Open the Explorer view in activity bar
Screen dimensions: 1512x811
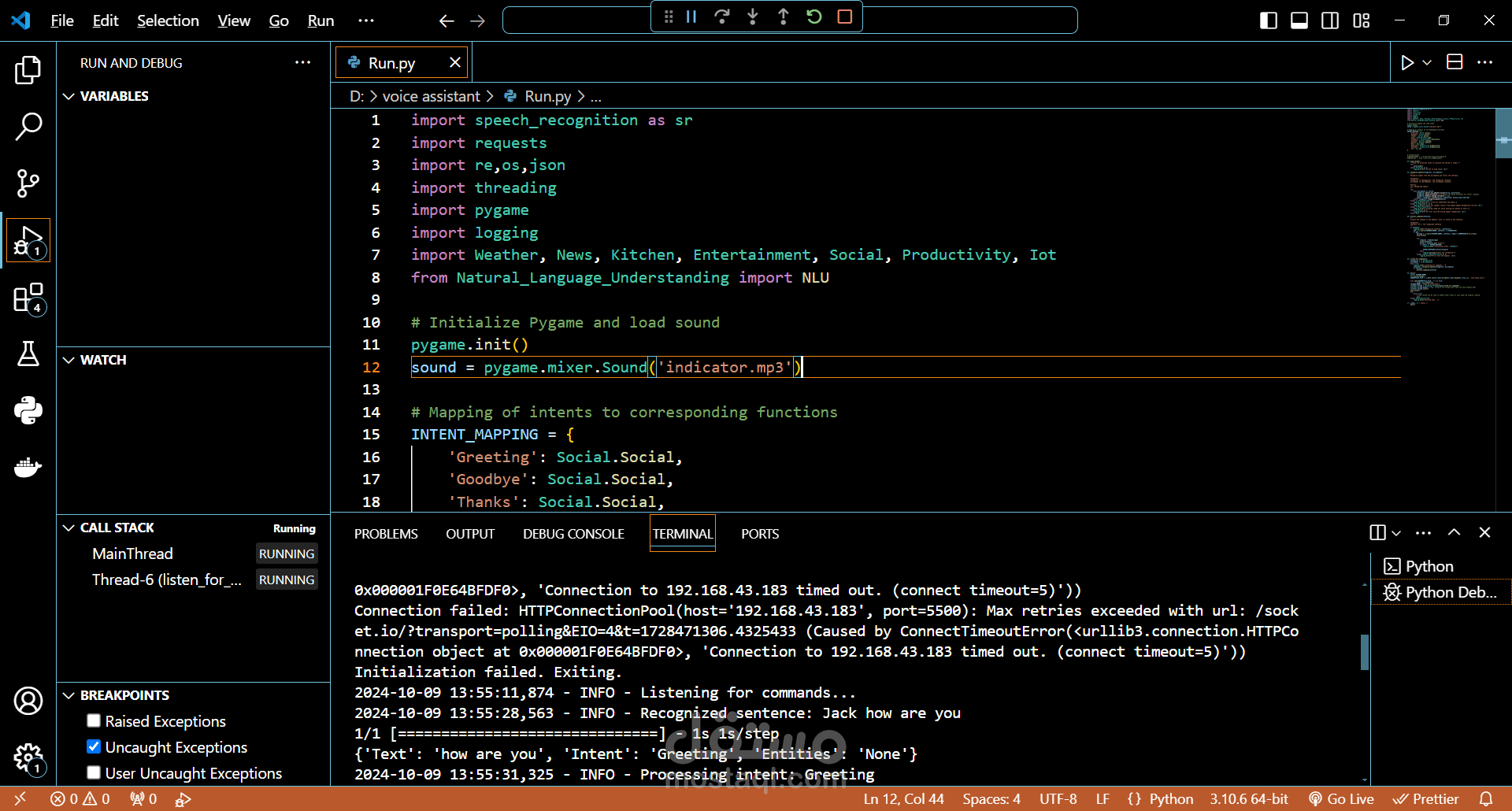(28, 70)
